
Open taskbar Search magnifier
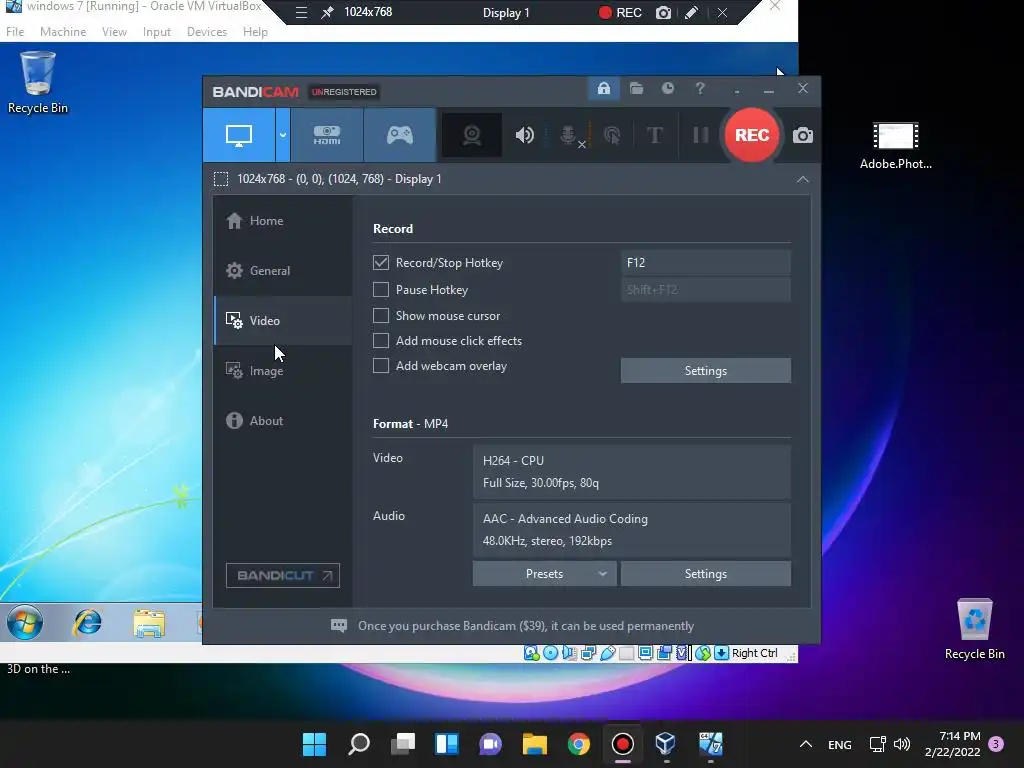(x=359, y=744)
